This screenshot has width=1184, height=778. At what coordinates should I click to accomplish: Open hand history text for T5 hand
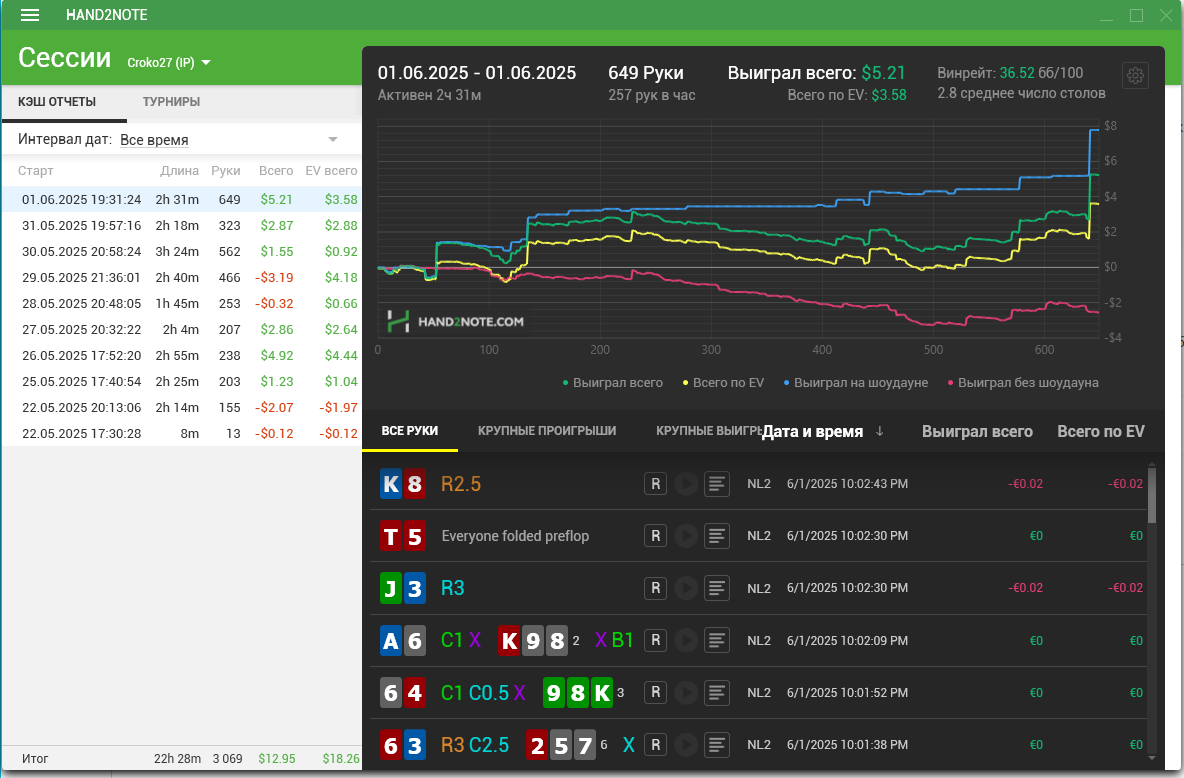717,536
